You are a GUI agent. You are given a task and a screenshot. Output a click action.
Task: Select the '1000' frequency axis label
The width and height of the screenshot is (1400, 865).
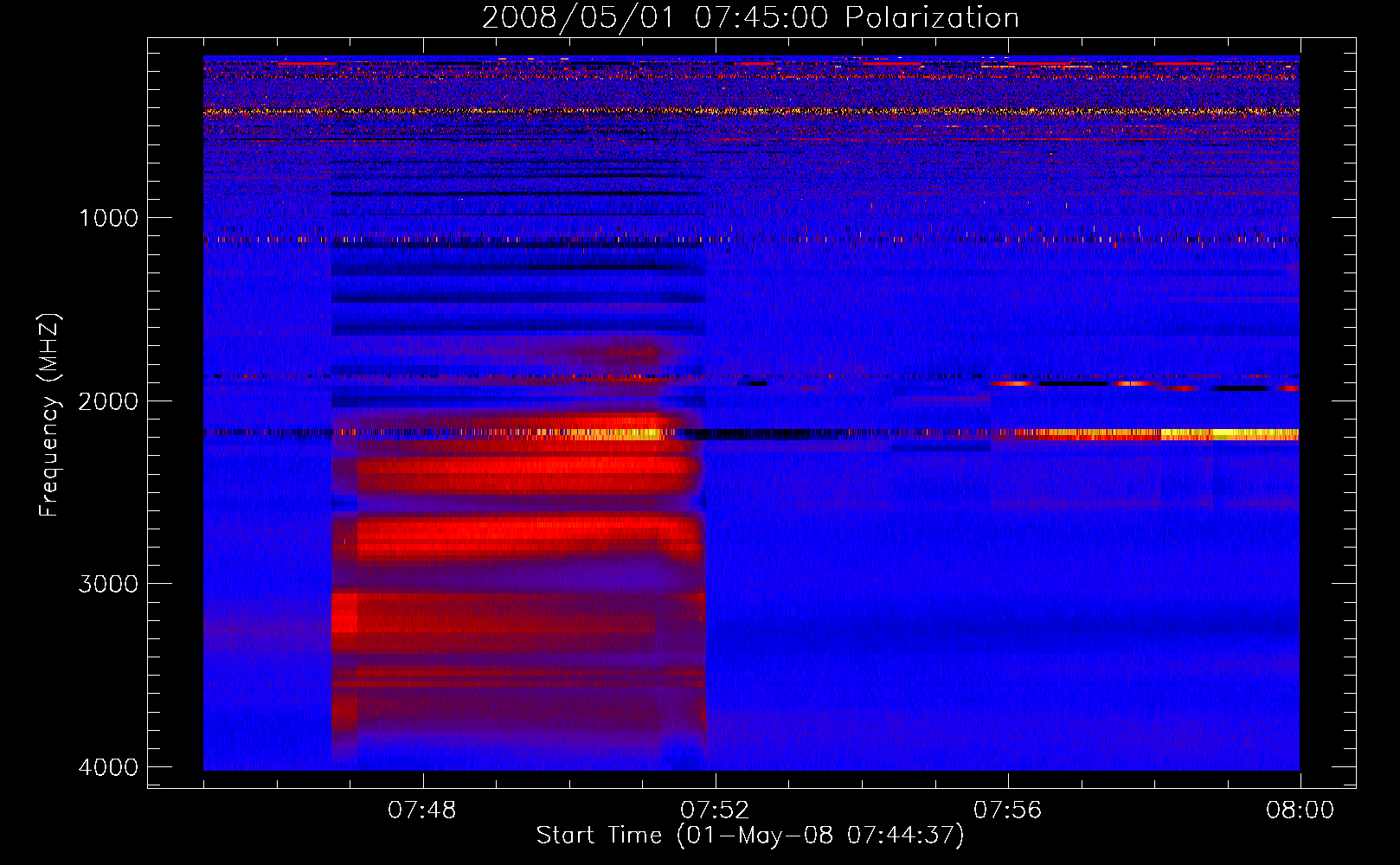[108, 218]
